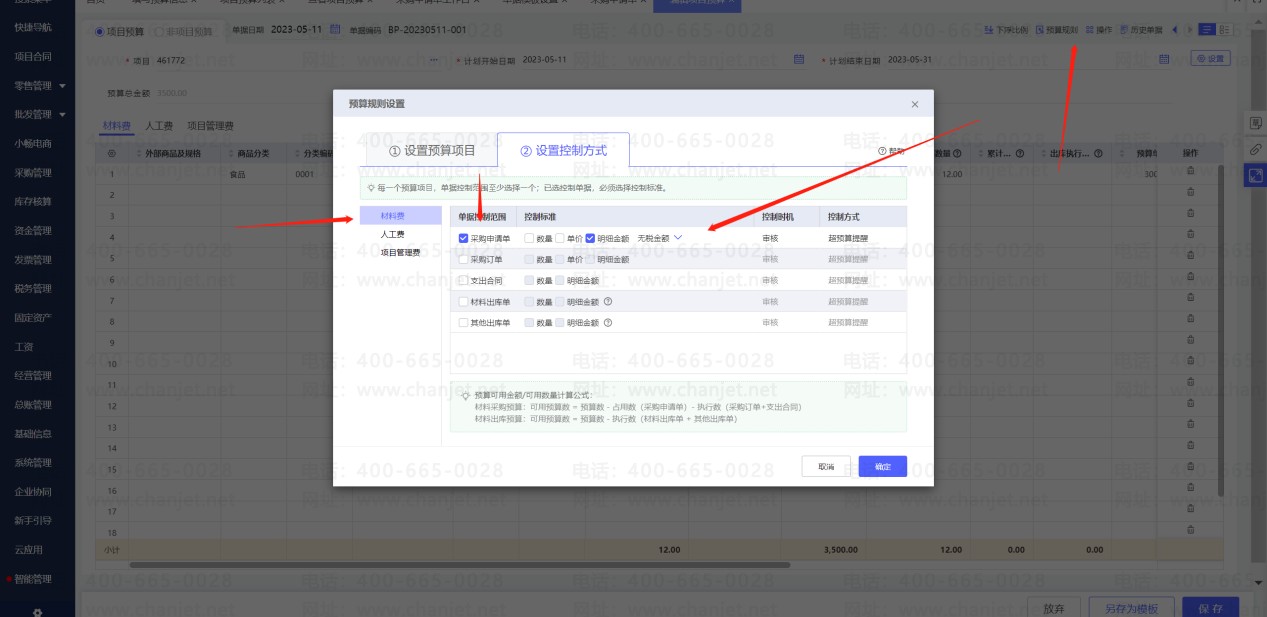Open sidebar settings gear at bottom
The image size is (1267, 617).
37,611
